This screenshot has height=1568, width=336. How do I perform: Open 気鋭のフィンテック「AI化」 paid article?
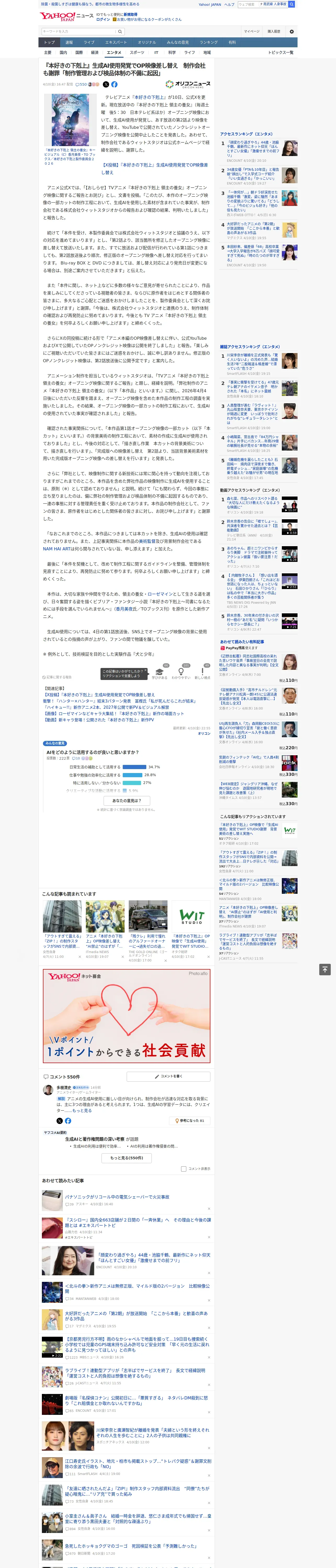pyautogui.click(x=249, y=760)
